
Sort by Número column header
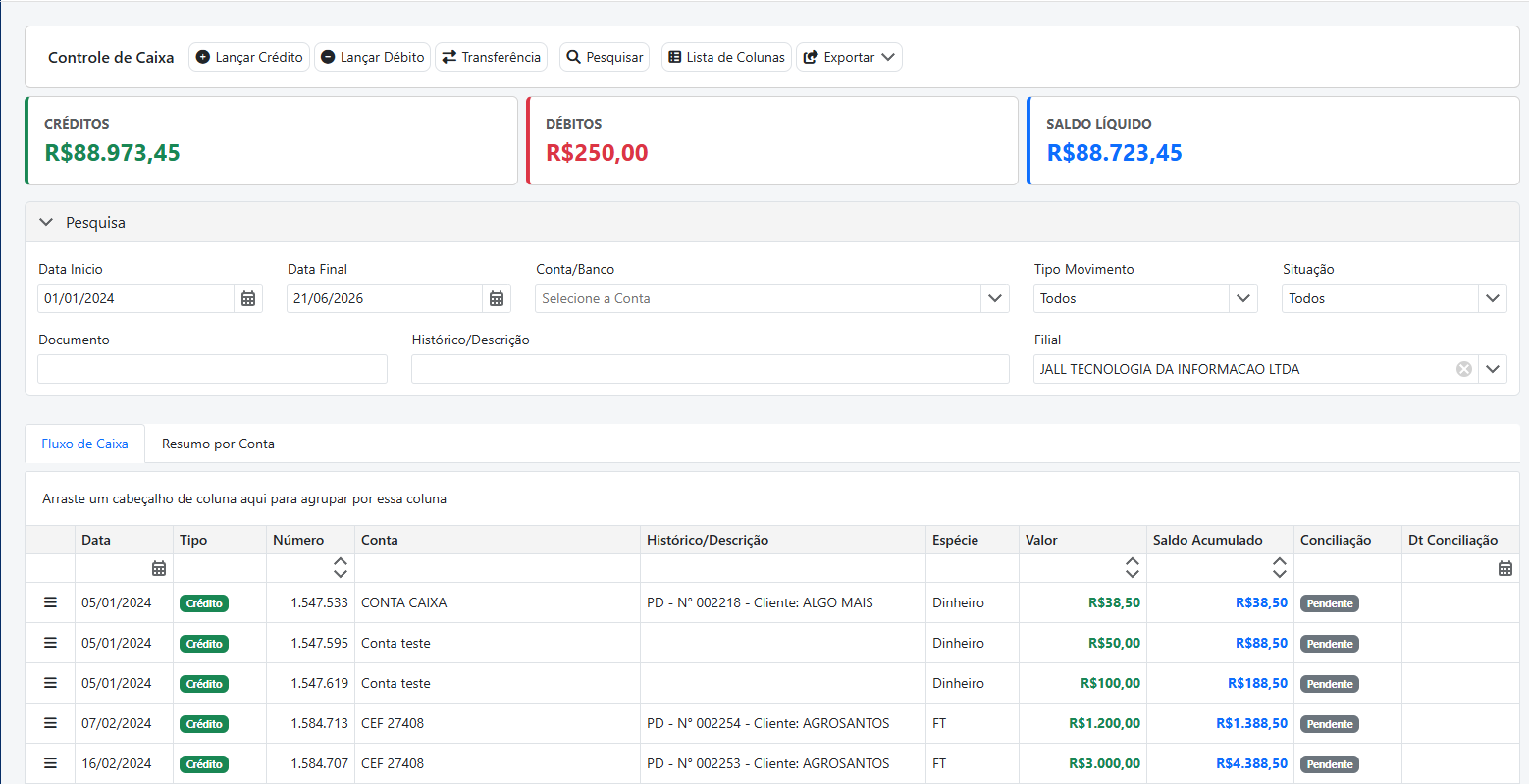click(310, 540)
